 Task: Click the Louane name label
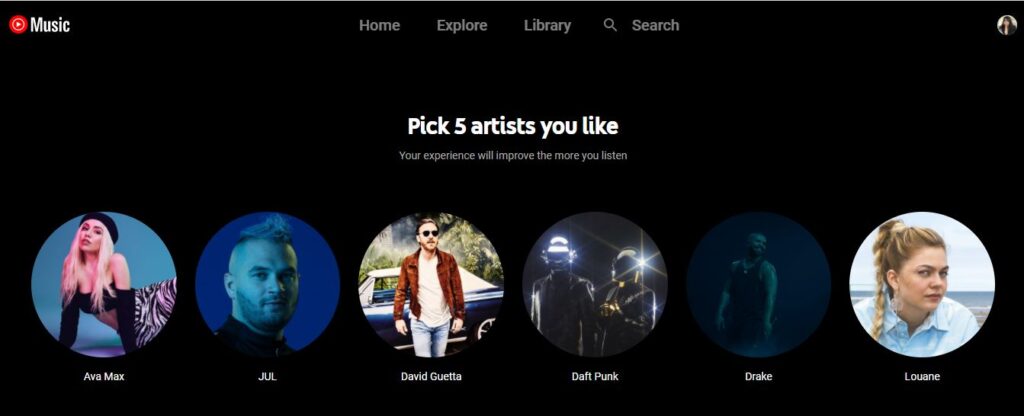click(922, 377)
